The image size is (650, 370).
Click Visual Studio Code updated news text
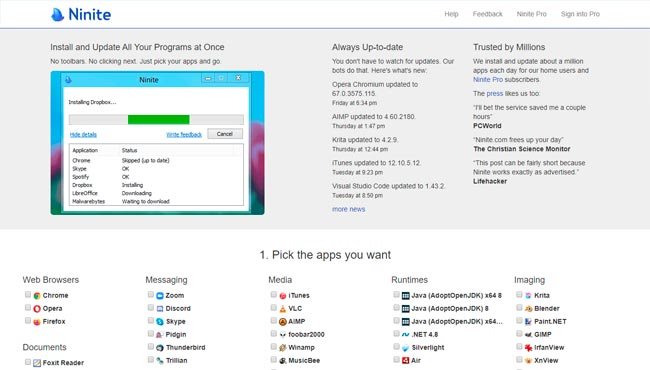(x=388, y=186)
